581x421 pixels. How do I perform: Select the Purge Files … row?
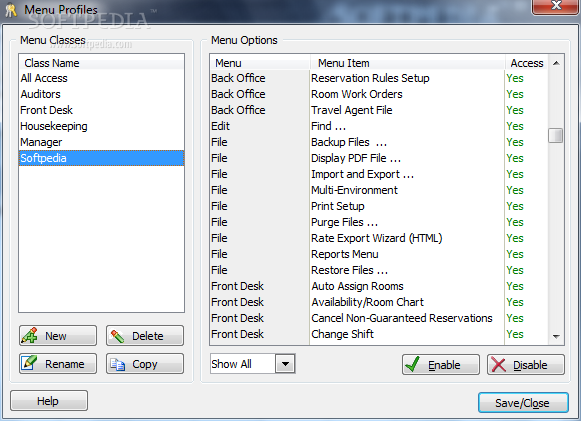coord(379,222)
